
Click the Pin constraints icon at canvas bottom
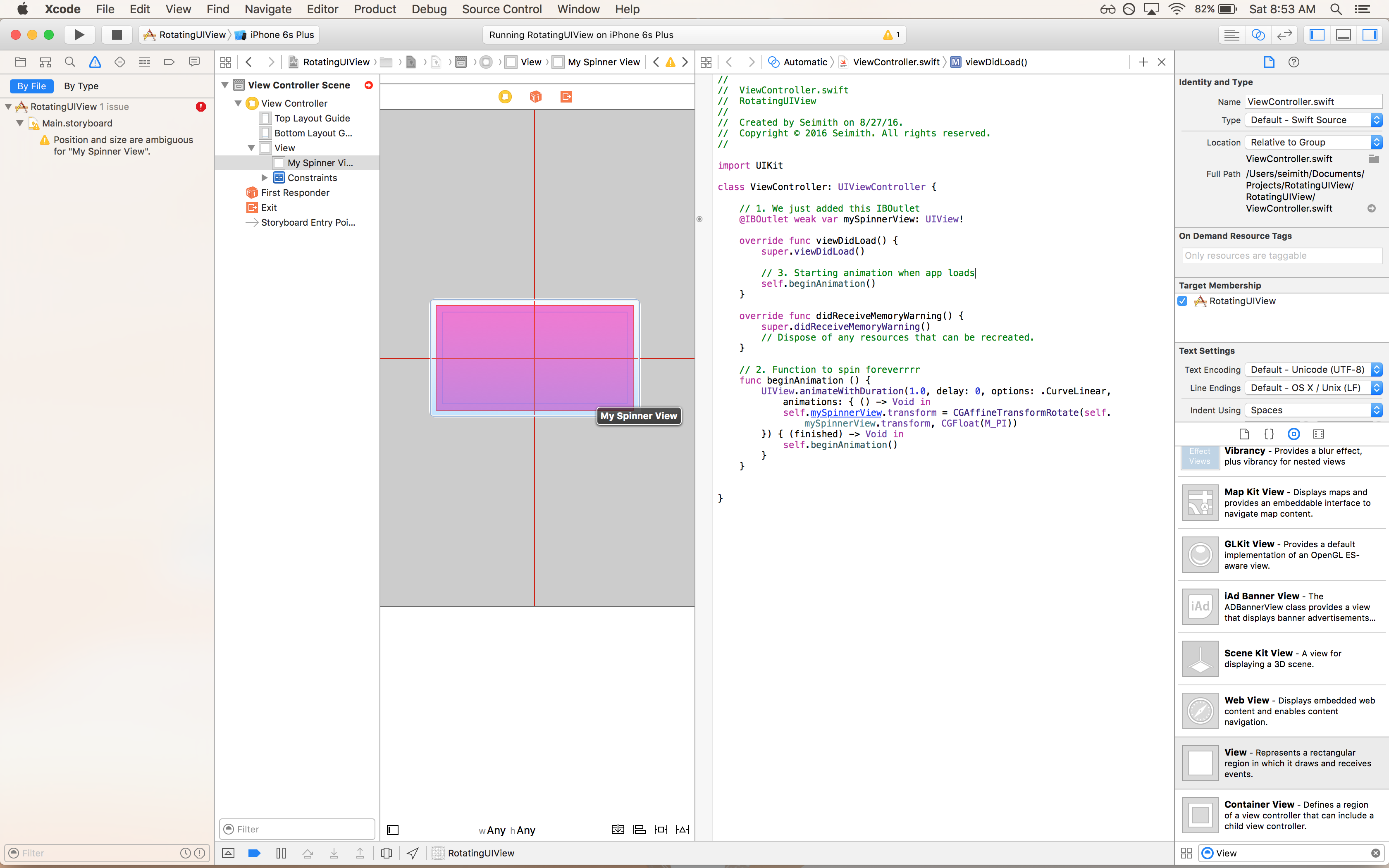(x=661, y=830)
